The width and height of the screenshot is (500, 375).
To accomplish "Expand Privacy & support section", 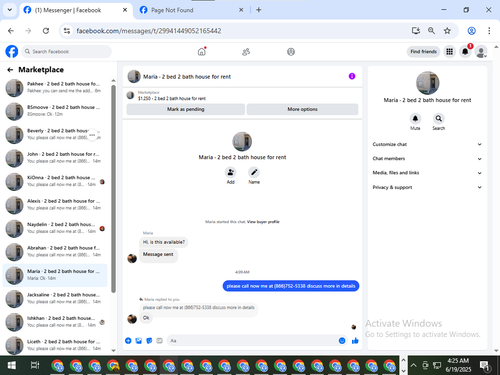I will (x=427, y=187).
